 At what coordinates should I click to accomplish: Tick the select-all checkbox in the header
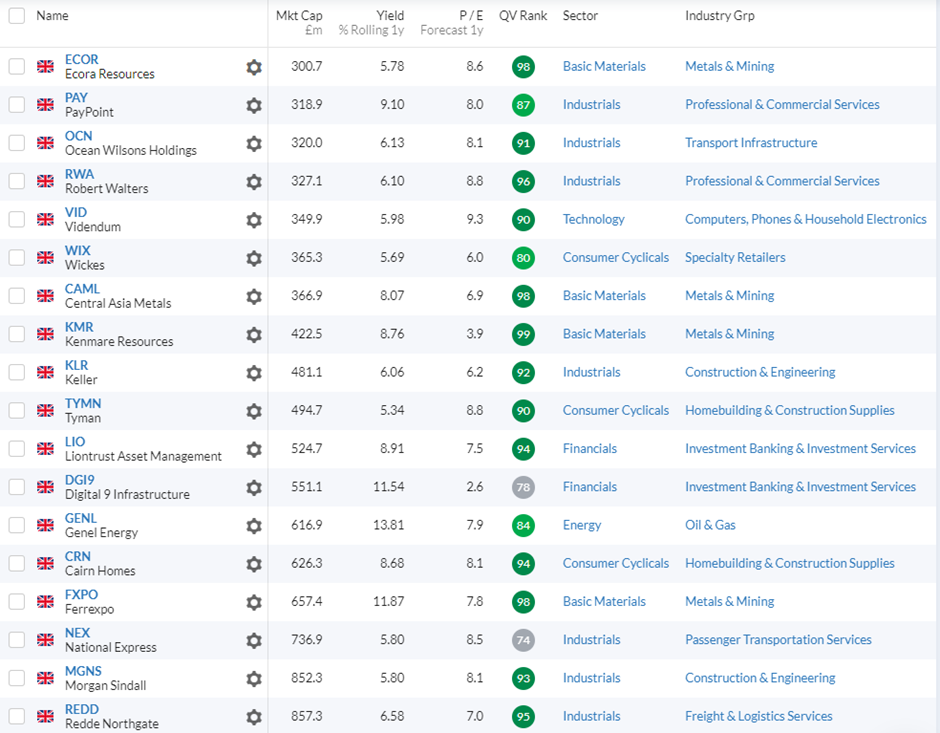coord(17,16)
